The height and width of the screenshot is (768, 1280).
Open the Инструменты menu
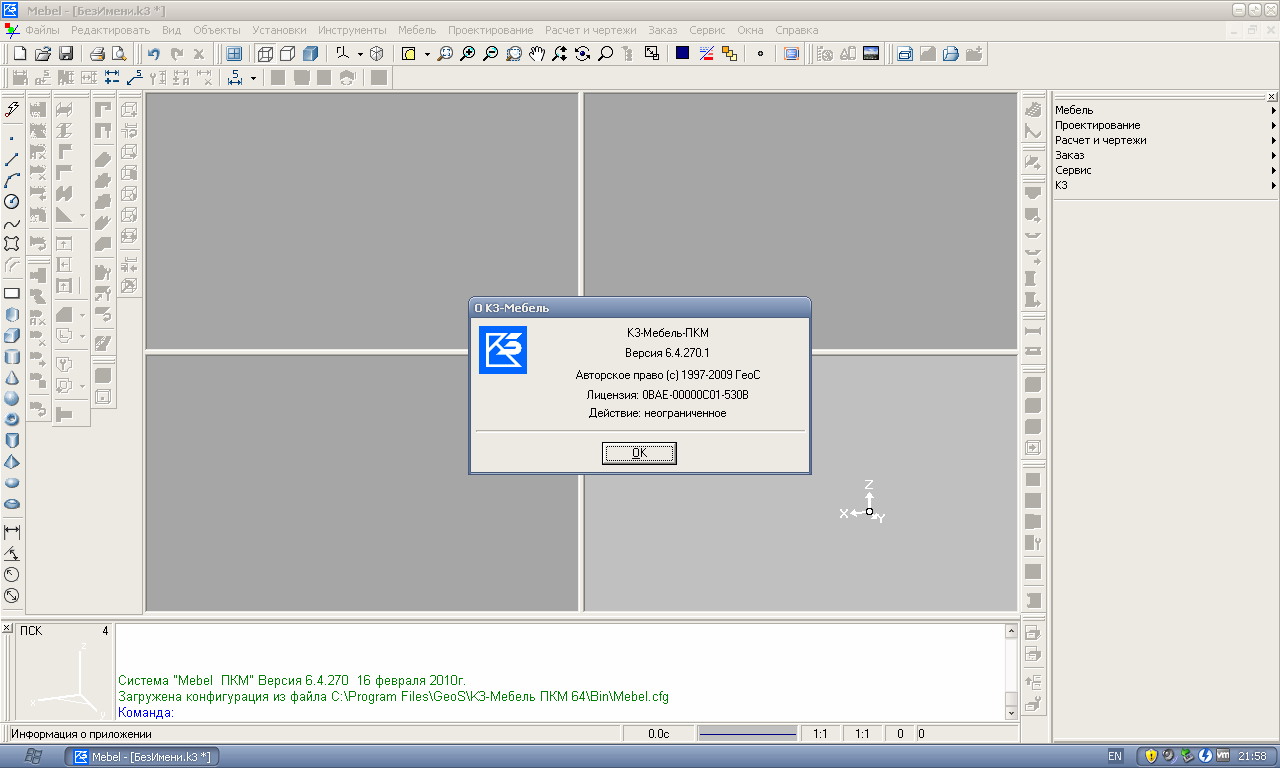tap(353, 30)
